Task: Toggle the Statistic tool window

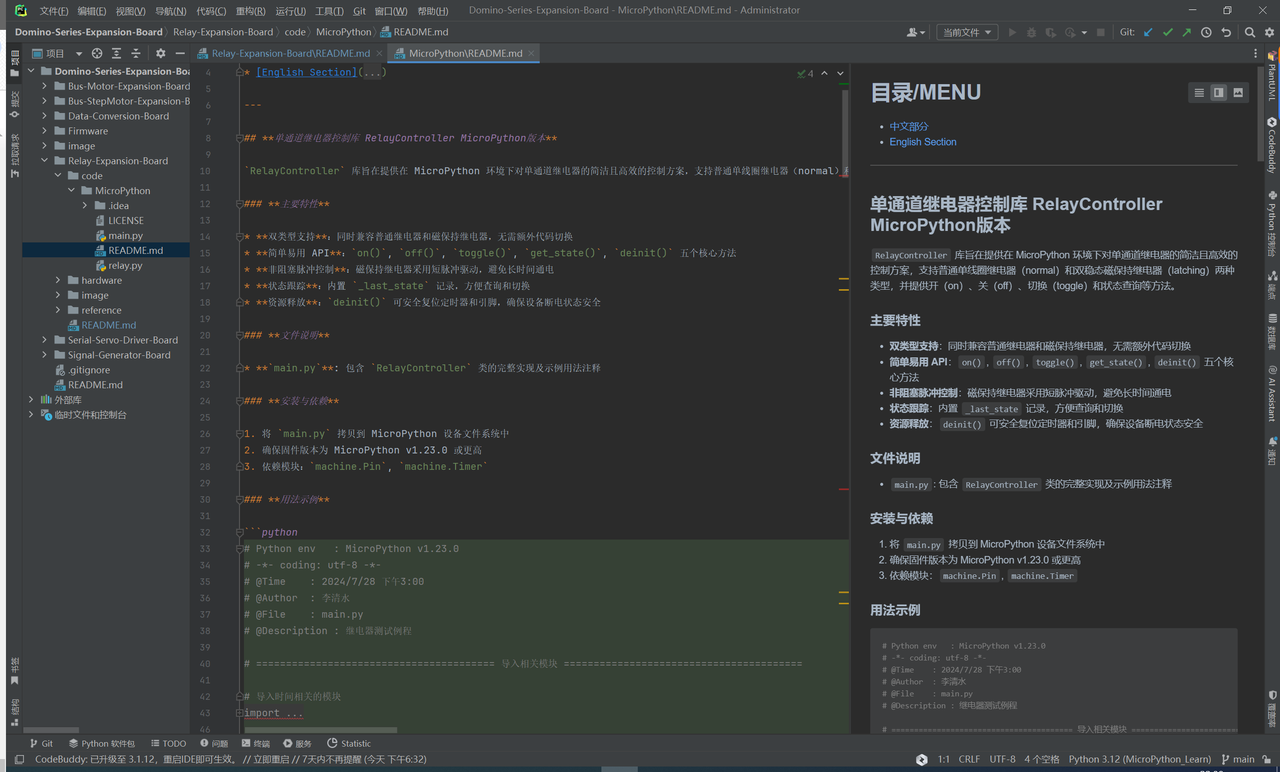Action: [x=349, y=743]
